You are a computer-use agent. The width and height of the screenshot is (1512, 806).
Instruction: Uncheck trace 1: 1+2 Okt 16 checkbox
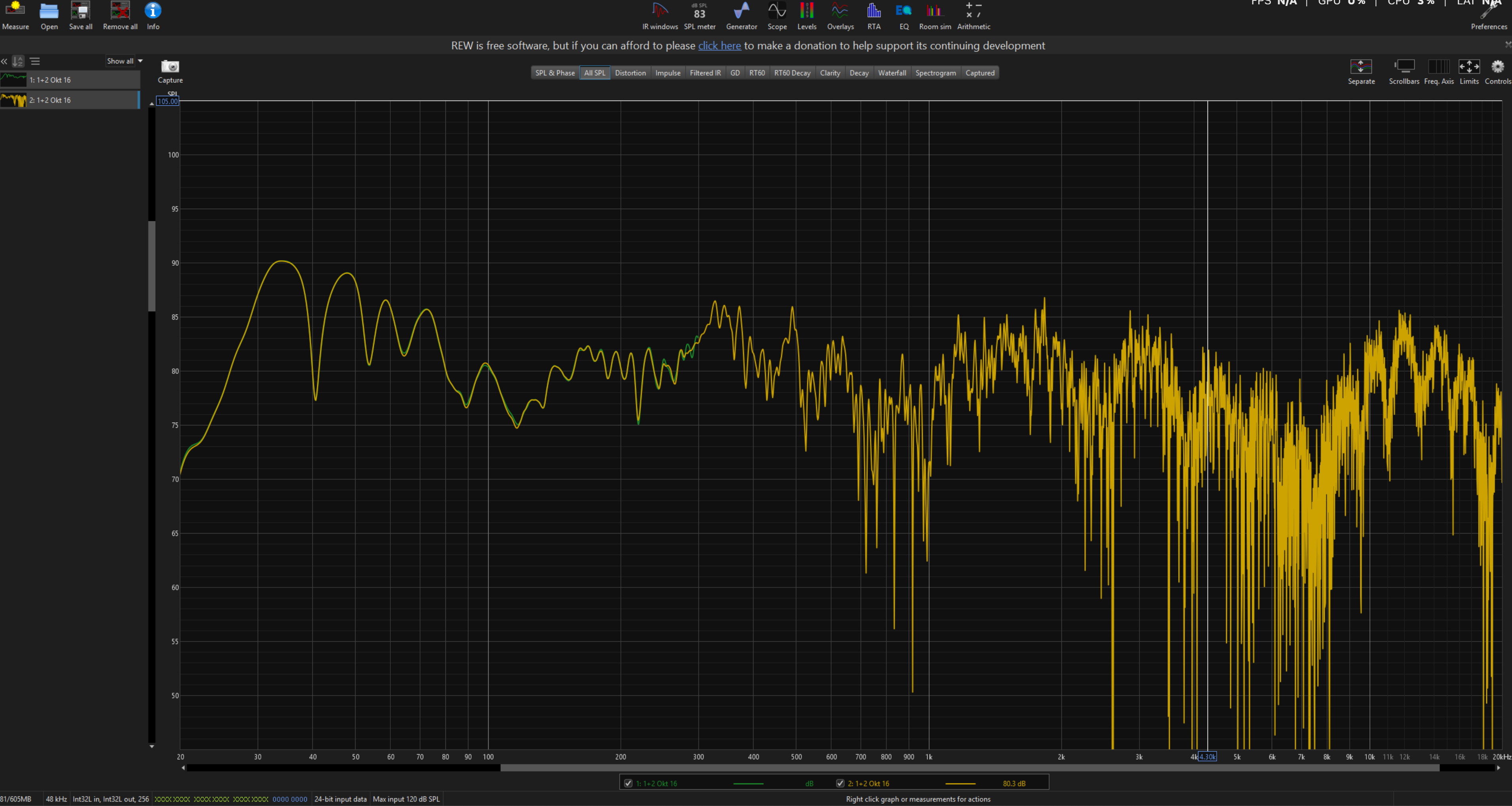click(x=628, y=783)
